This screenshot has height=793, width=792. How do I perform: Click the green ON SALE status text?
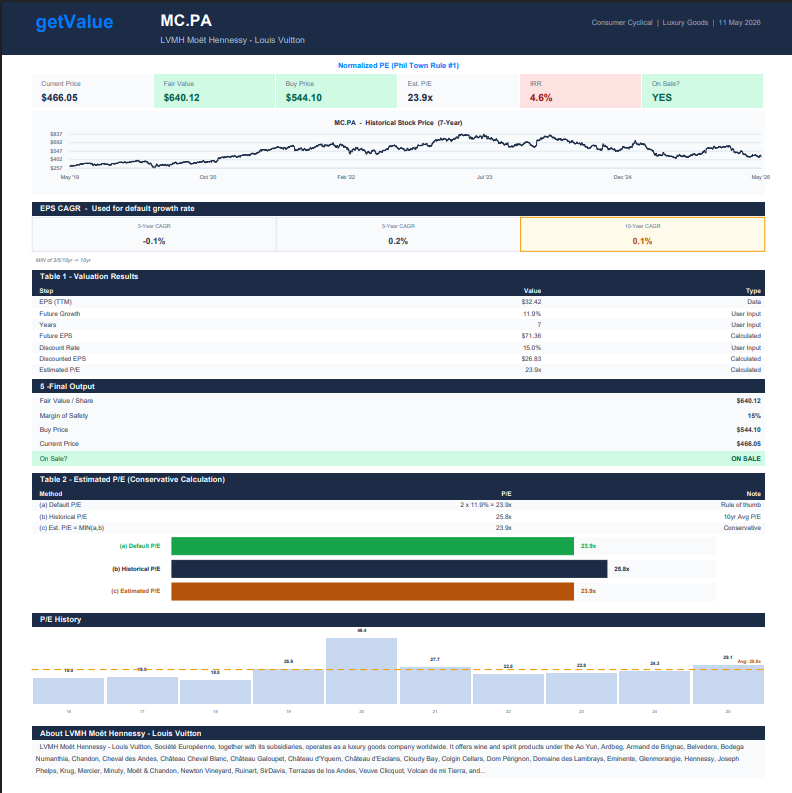click(745, 459)
